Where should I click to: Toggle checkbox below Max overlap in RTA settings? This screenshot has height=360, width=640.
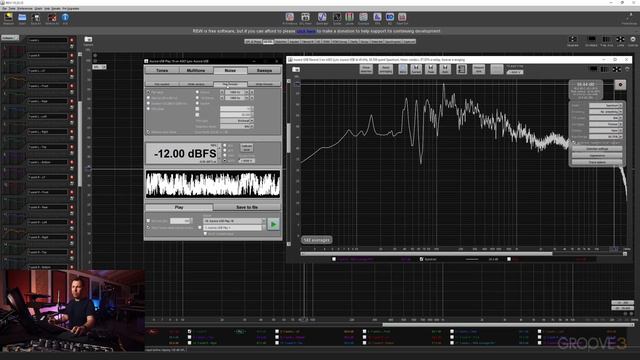coord(574,142)
